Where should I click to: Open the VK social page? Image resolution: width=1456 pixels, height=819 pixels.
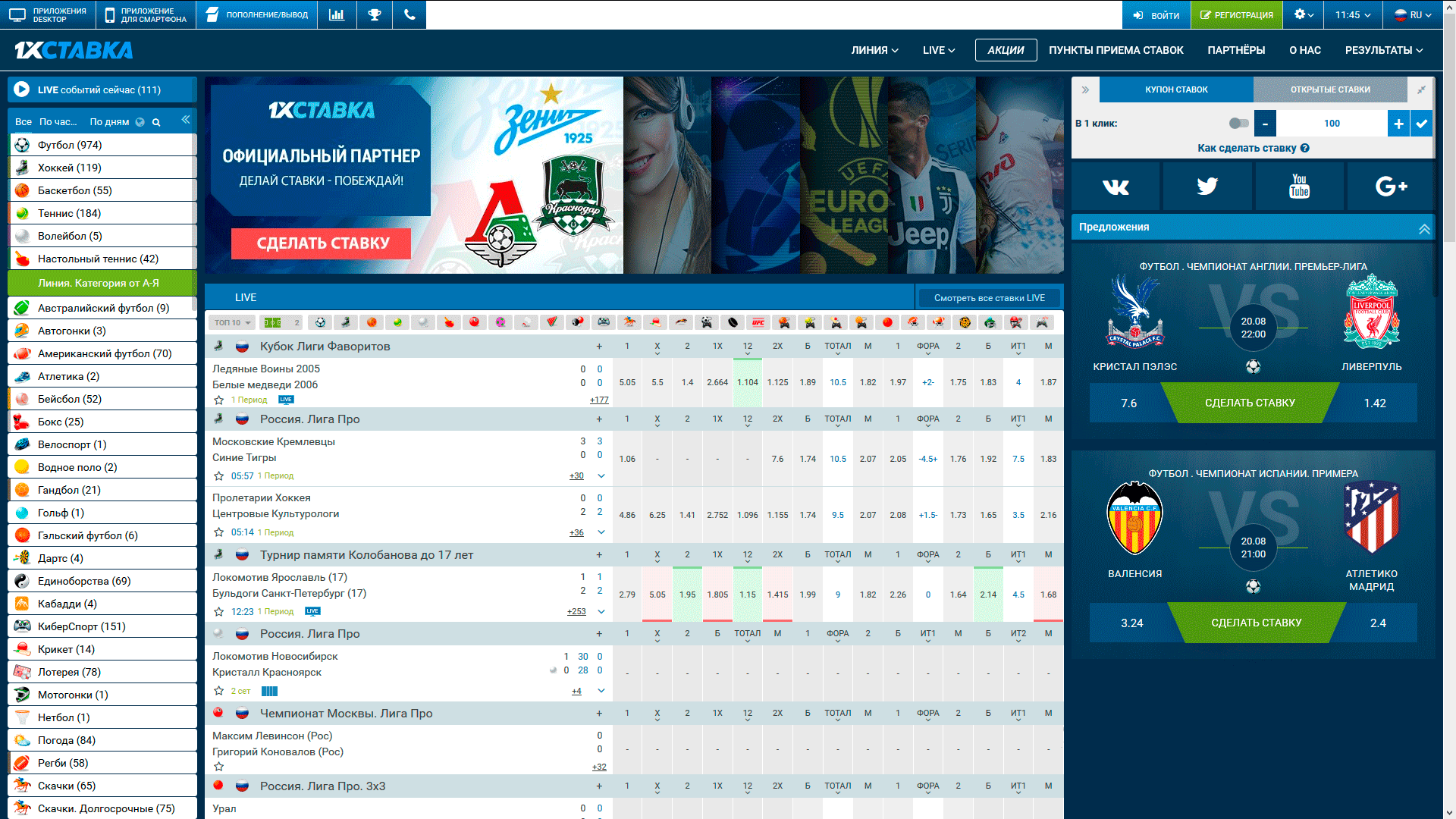(1116, 186)
